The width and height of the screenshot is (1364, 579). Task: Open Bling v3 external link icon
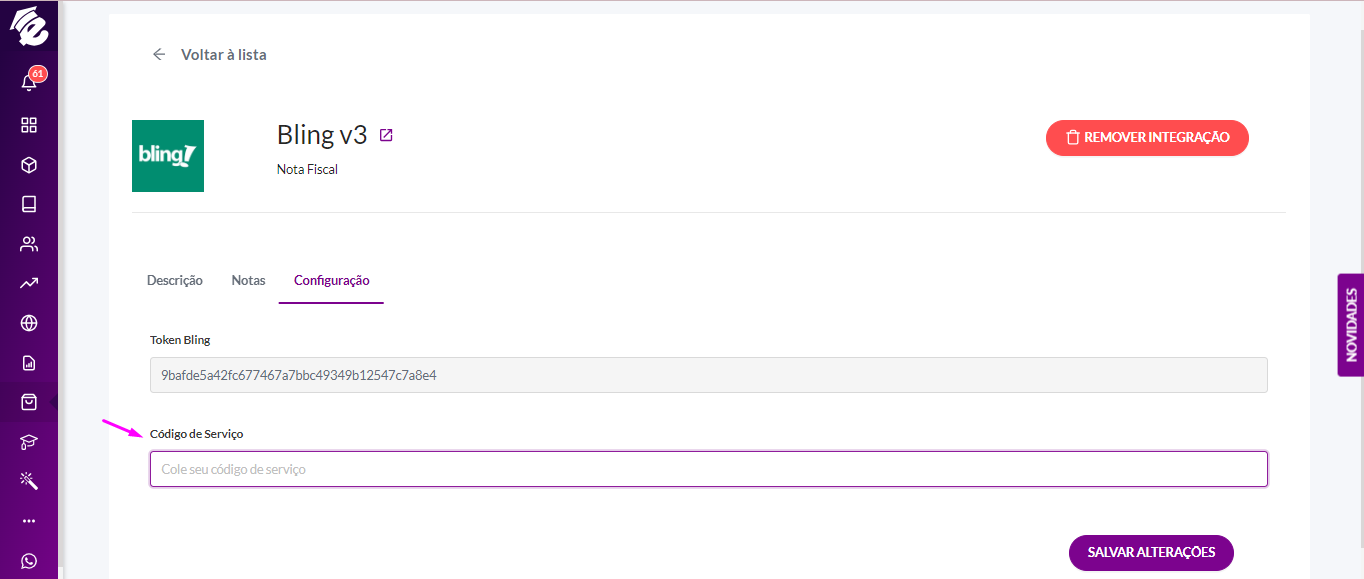[x=386, y=135]
